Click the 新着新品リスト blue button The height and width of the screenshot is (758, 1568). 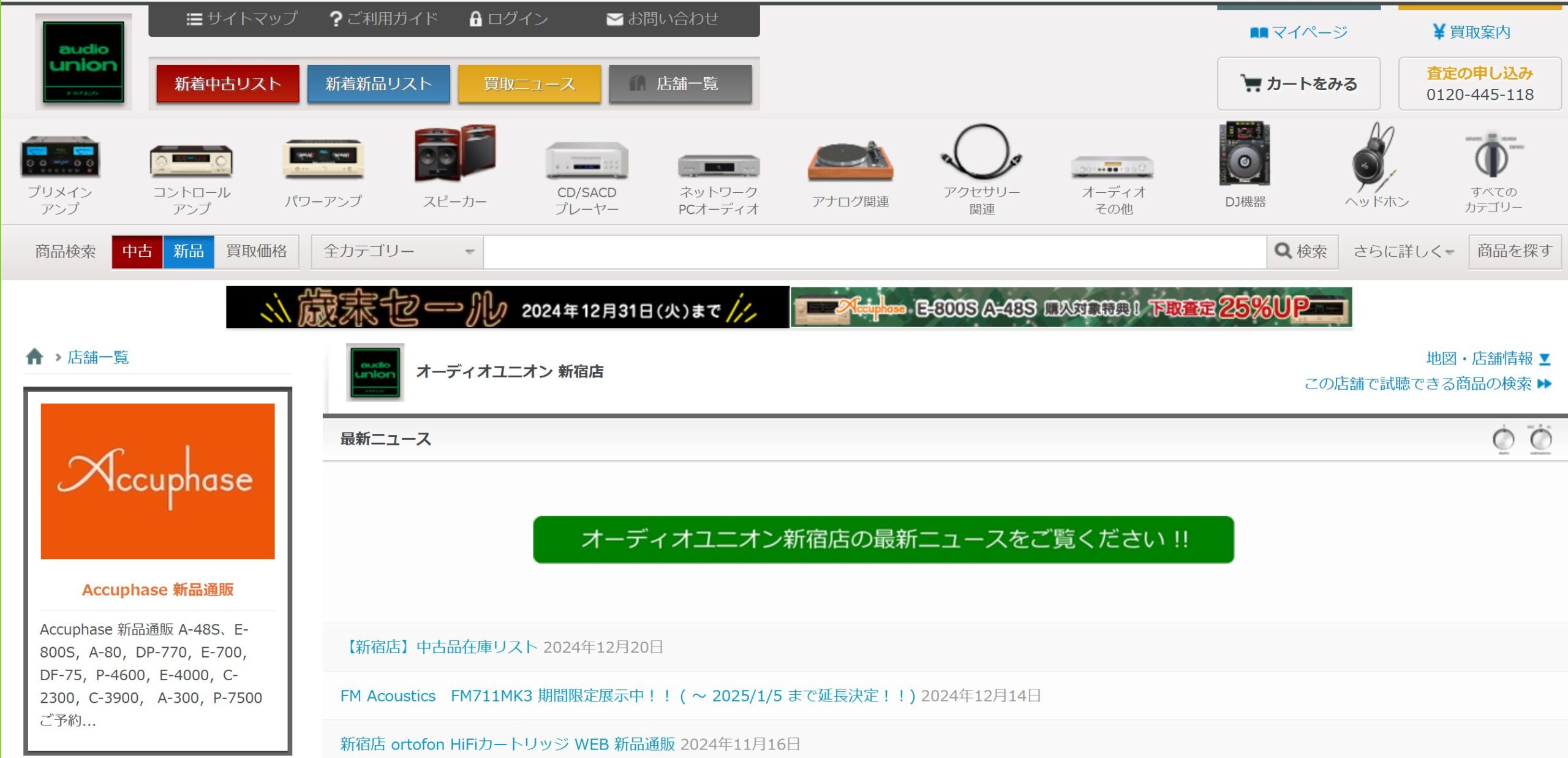pos(379,83)
